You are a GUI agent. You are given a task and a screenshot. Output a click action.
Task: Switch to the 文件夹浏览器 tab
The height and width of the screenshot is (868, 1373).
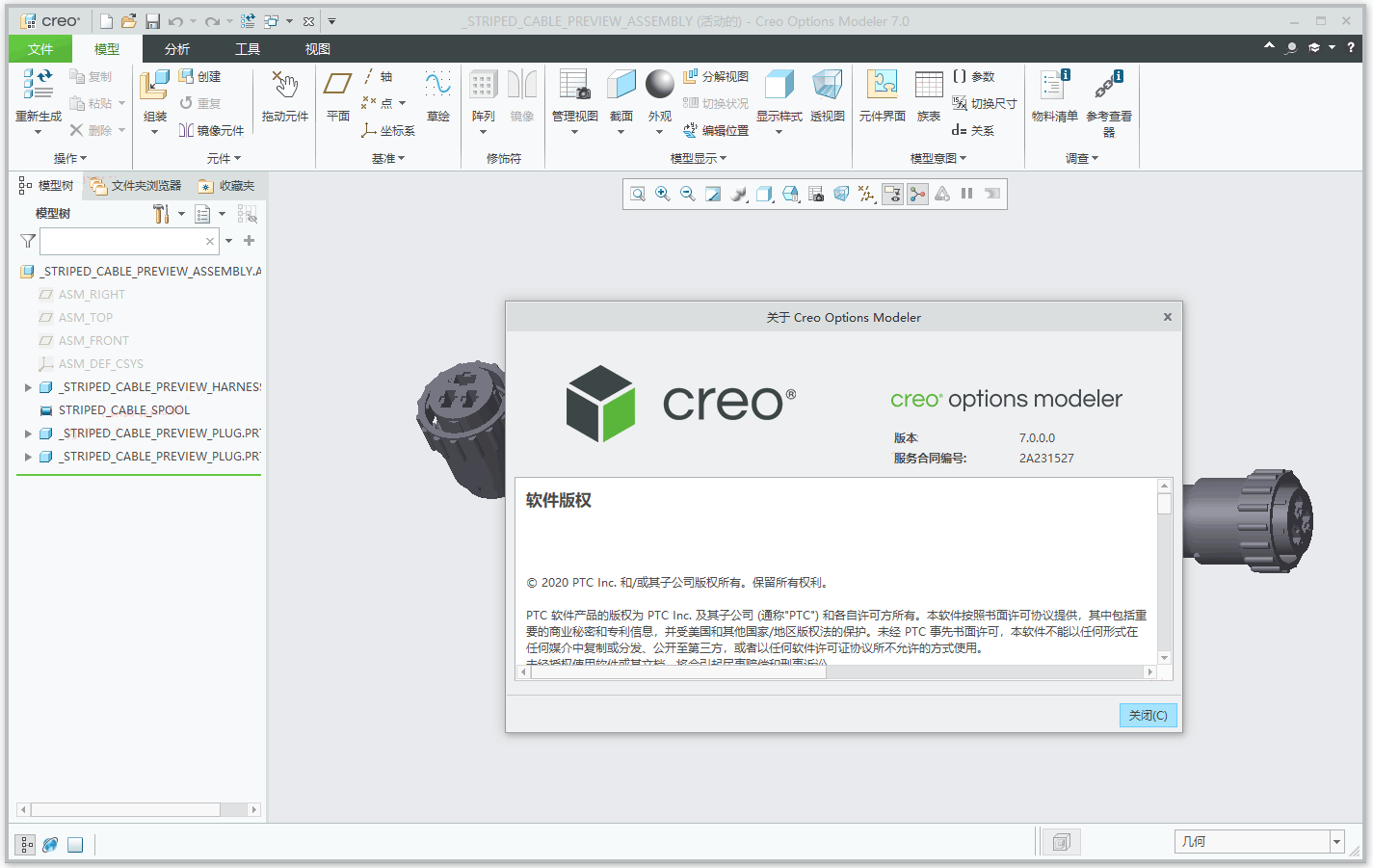[x=145, y=186]
